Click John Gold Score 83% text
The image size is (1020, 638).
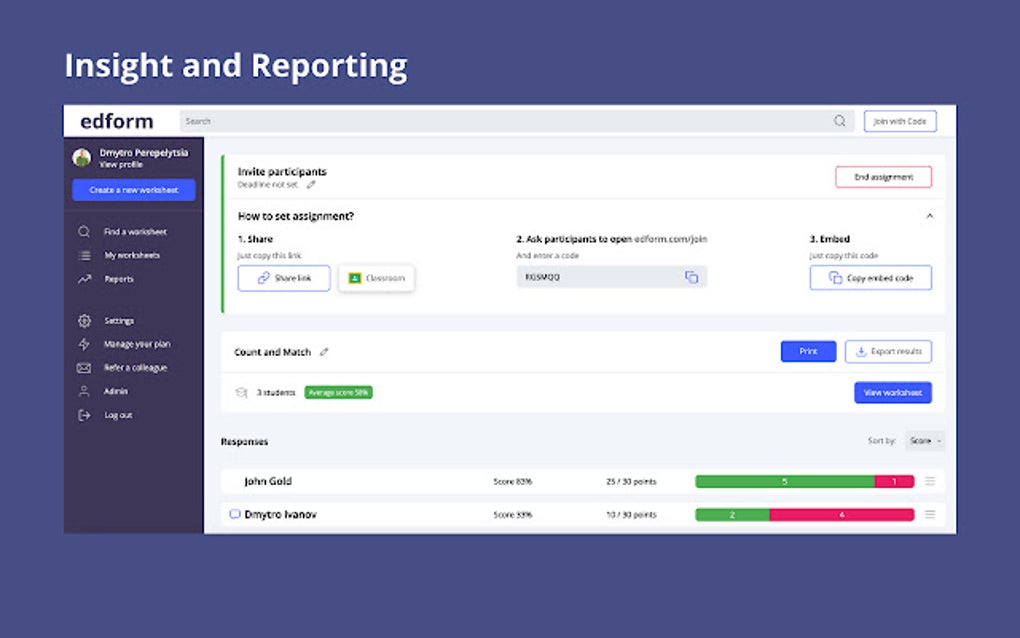pos(513,482)
